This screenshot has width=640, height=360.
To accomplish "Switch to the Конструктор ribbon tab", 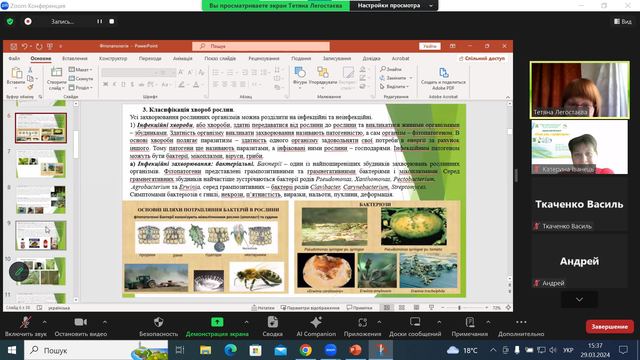I will (113, 58).
